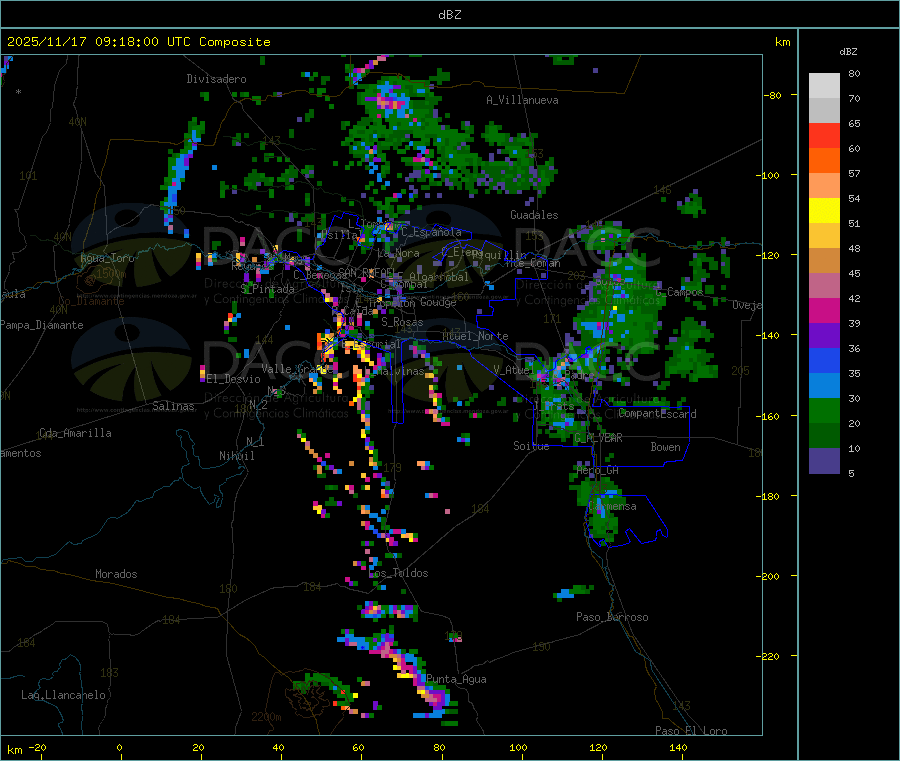The width and height of the screenshot is (900, 761).
Task: Click the Paso_Barroso place label
Action: click(612, 617)
